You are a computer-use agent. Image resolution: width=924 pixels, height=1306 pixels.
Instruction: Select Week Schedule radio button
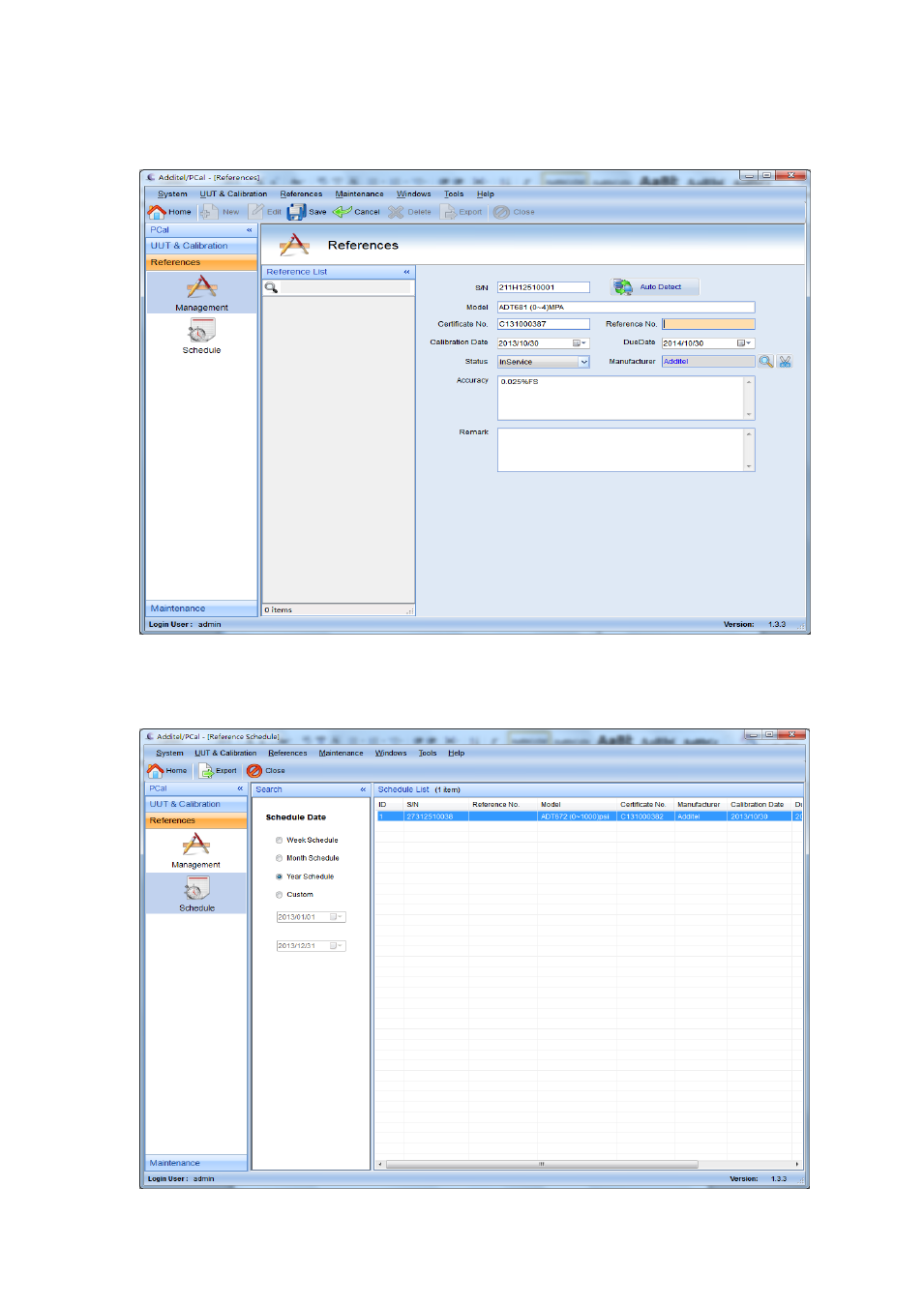coord(280,841)
